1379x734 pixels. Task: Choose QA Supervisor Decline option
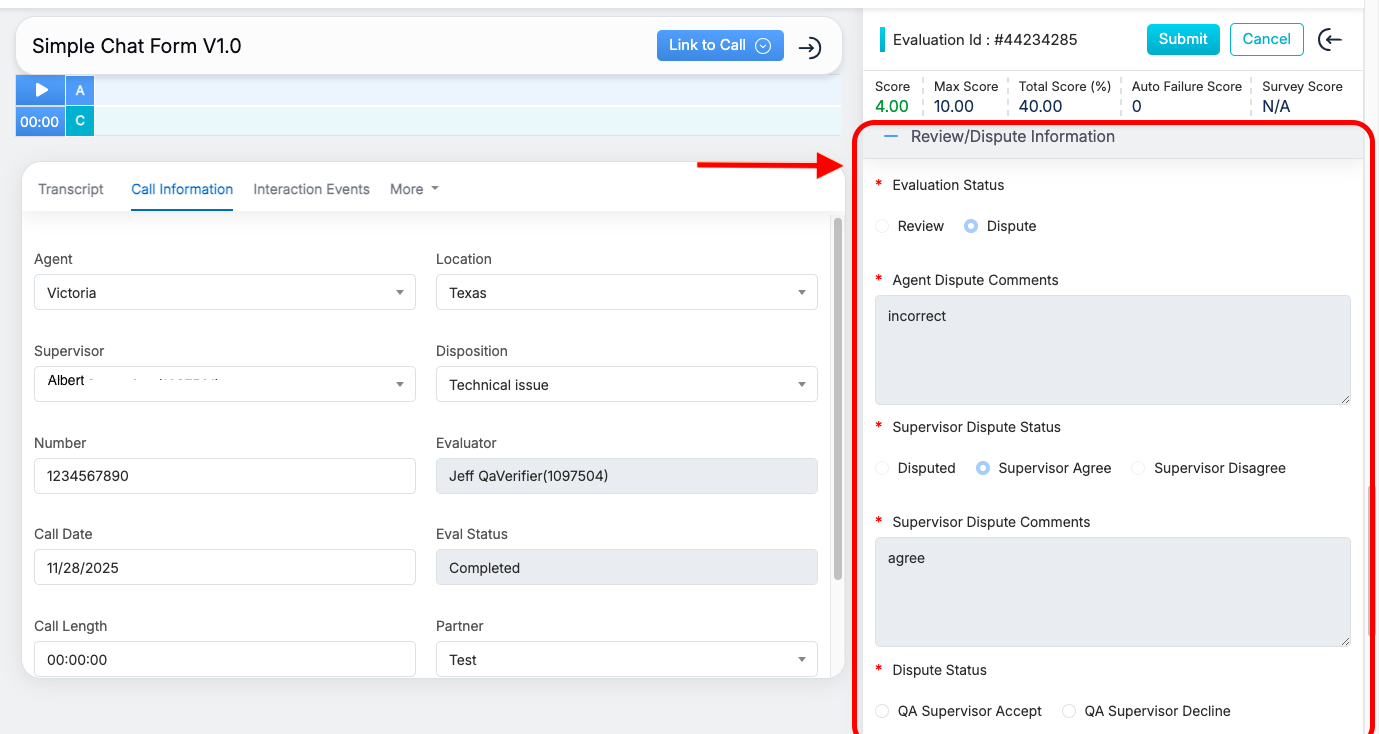pyautogui.click(x=1069, y=711)
